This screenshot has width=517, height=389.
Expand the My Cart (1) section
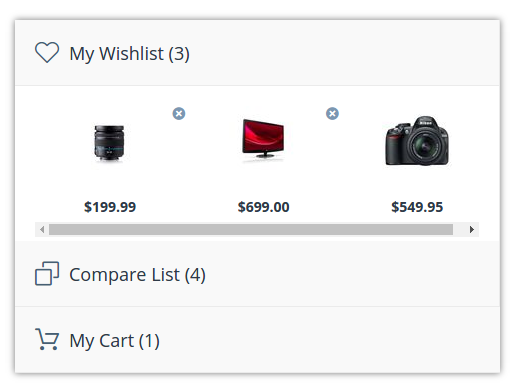tap(257, 340)
